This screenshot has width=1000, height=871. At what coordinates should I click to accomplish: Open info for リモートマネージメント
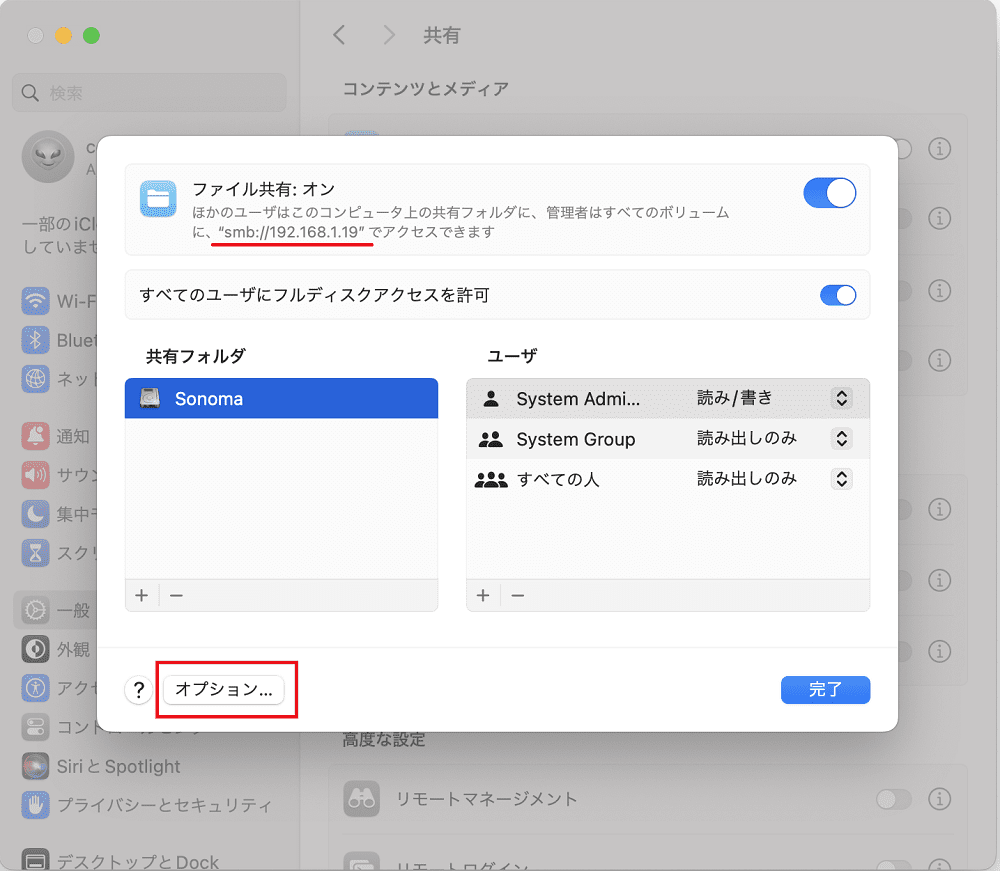click(939, 799)
